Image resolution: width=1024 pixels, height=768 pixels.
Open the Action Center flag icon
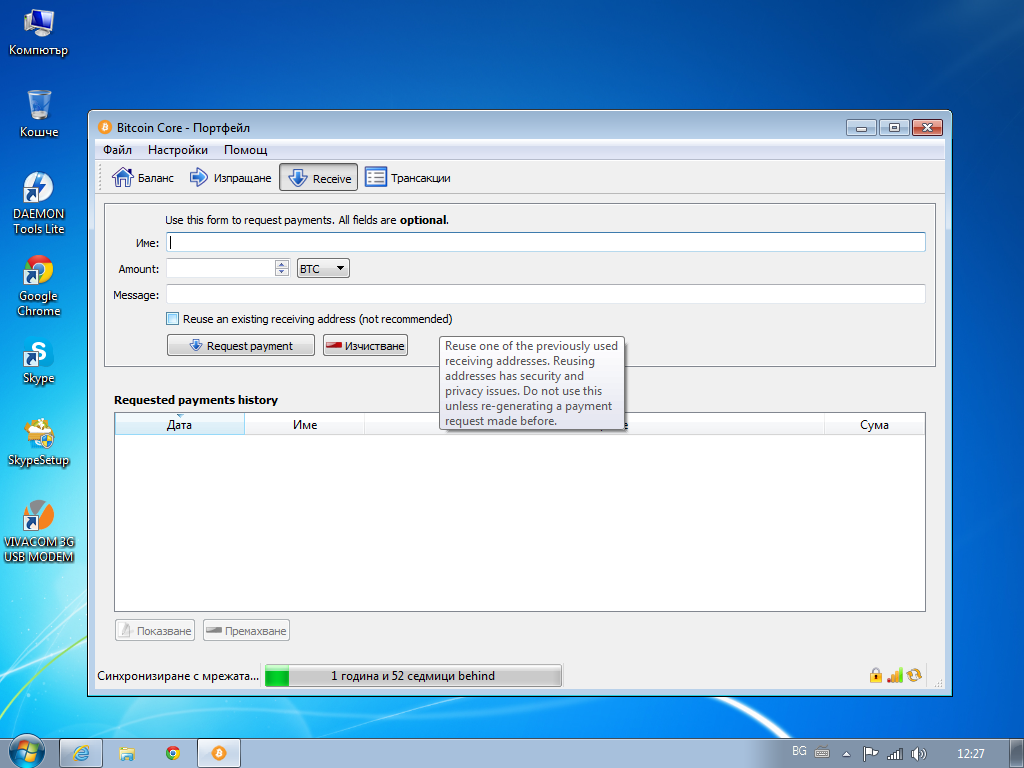(870, 754)
